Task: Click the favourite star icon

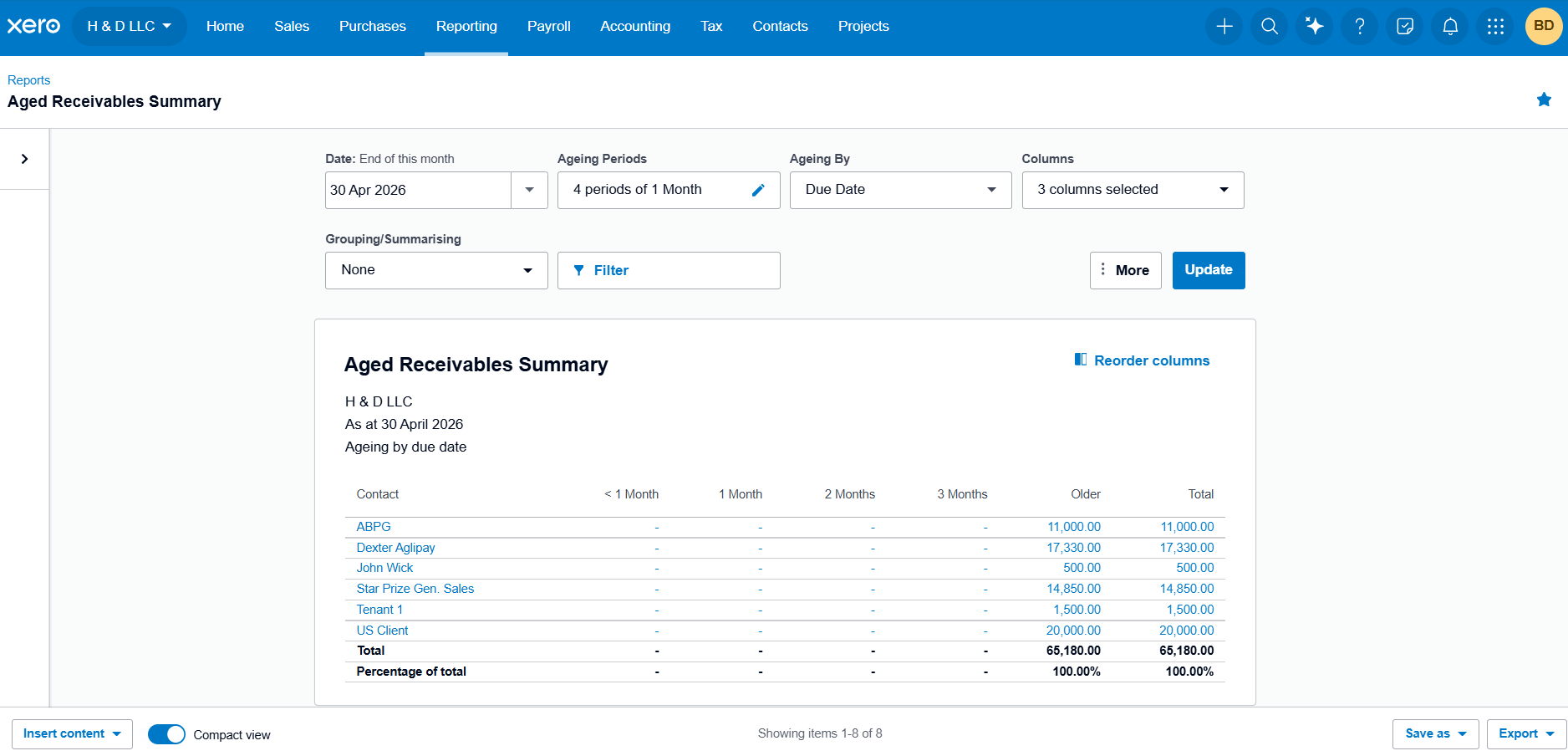Action: [x=1544, y=100]
